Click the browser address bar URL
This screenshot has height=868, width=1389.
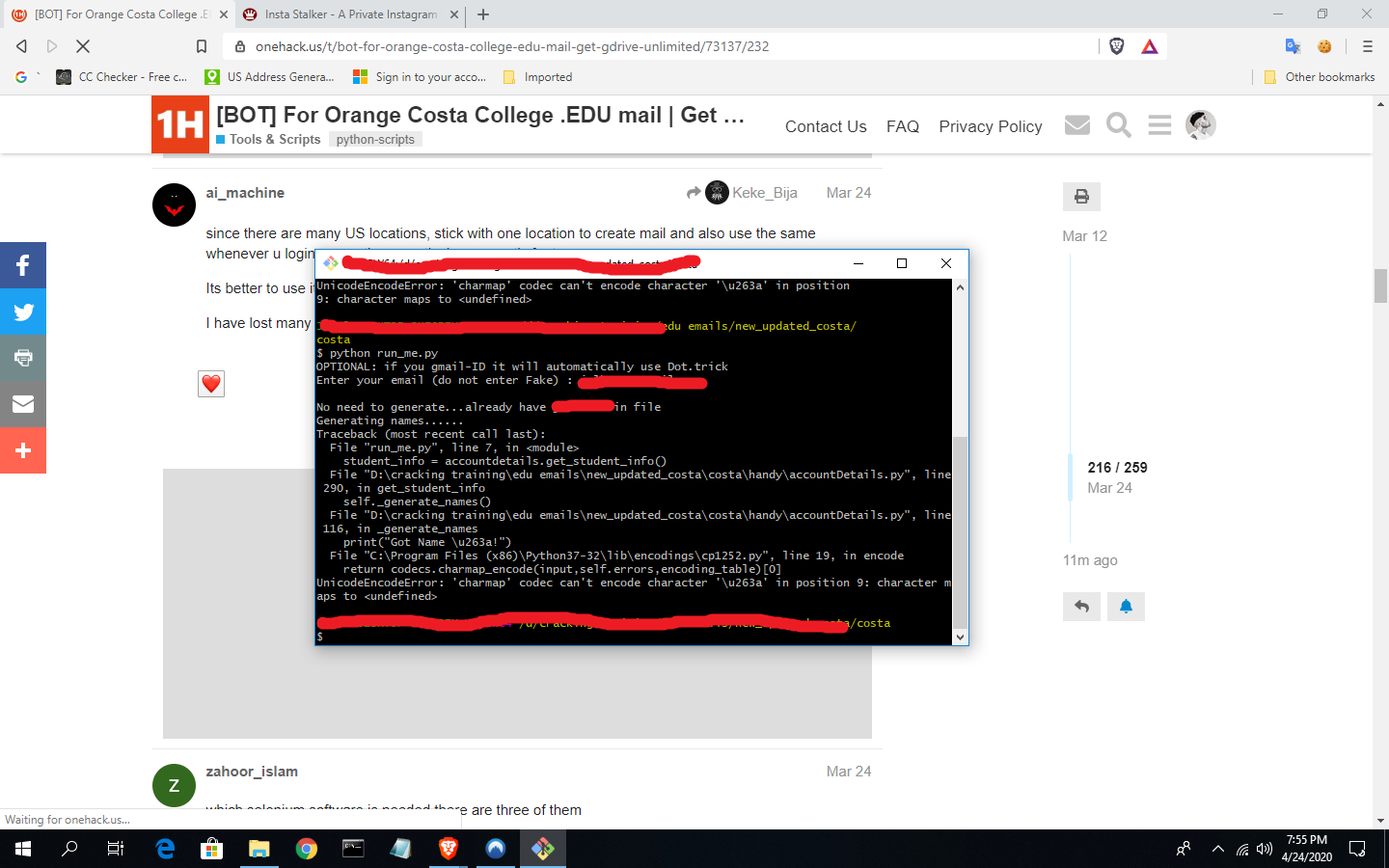(x=511, y=46)
